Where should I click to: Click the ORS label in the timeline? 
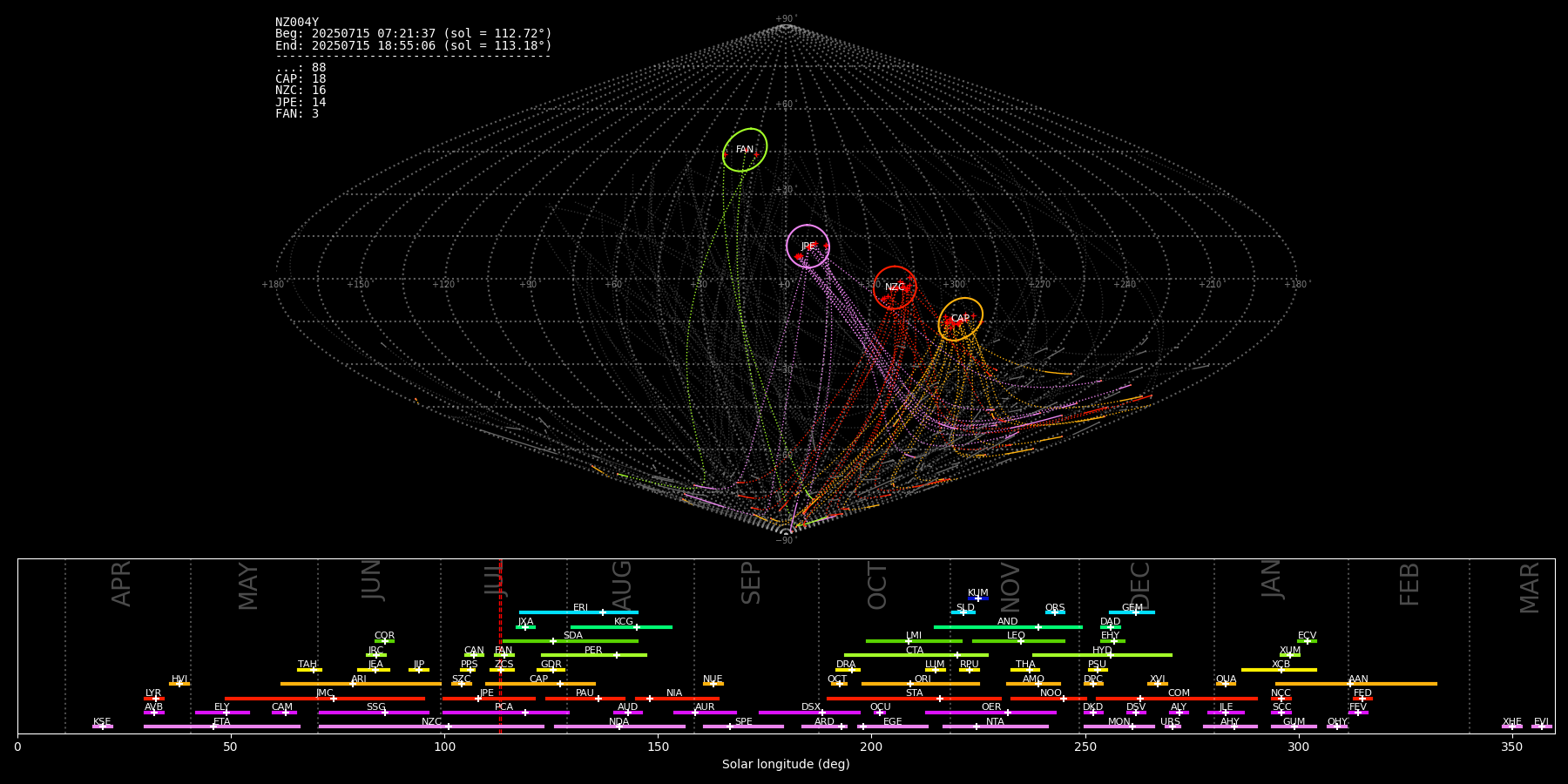(1055, 607)
